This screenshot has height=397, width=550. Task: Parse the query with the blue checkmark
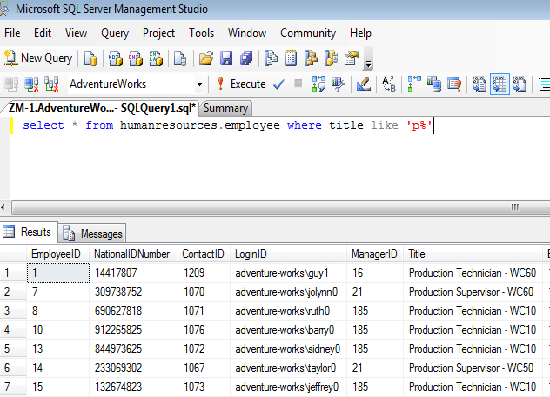click(x=279, y=84)
